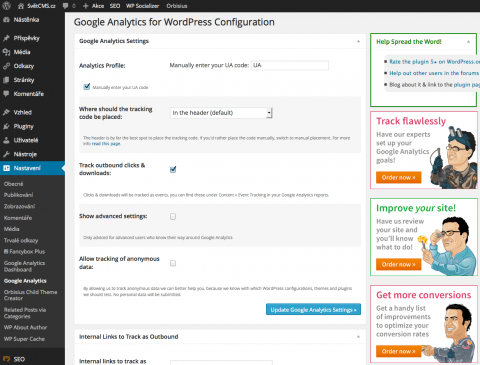Viewport: 480px width, 365px height.
Task: Follow the 'read this page' link
Action: (106, 144)
